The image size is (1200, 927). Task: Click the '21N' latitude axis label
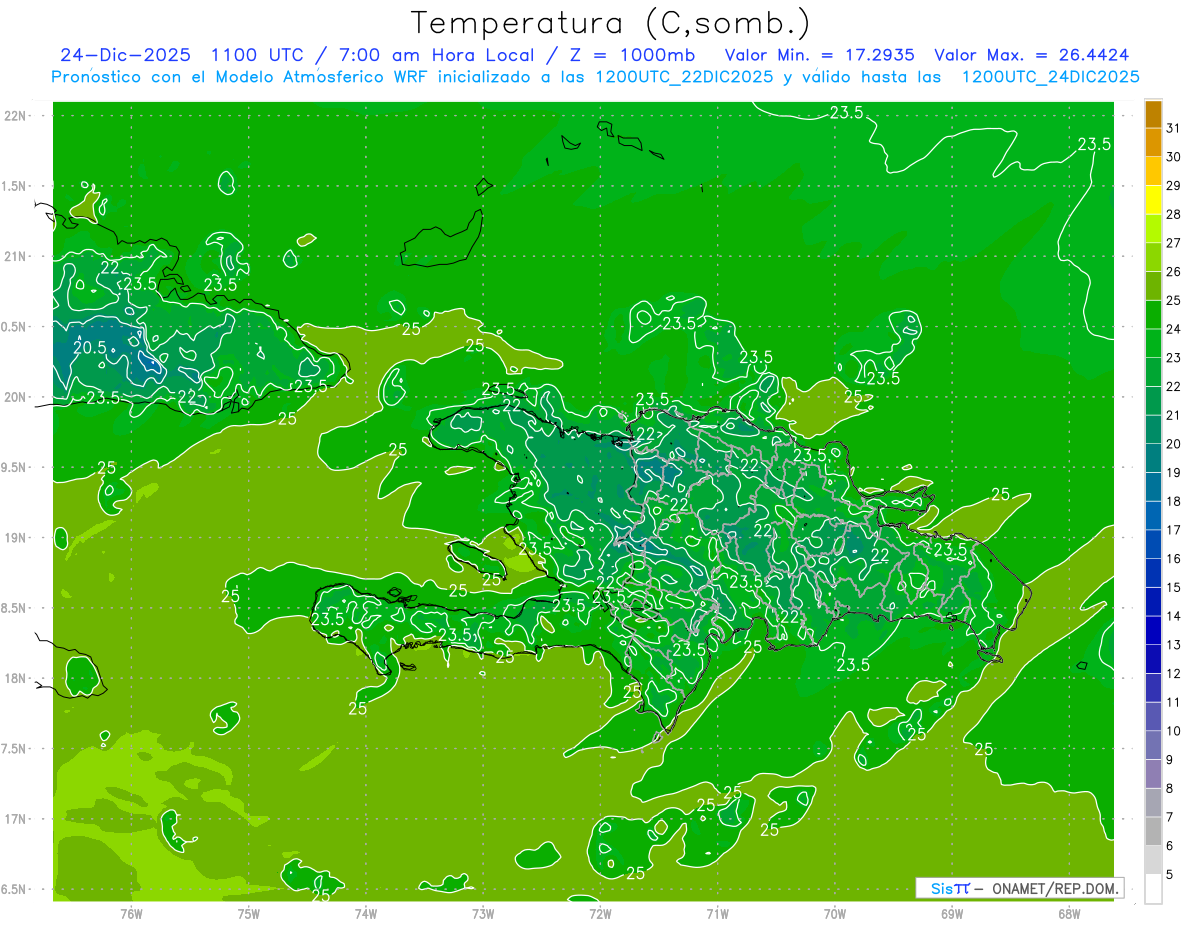coord(14,256)
